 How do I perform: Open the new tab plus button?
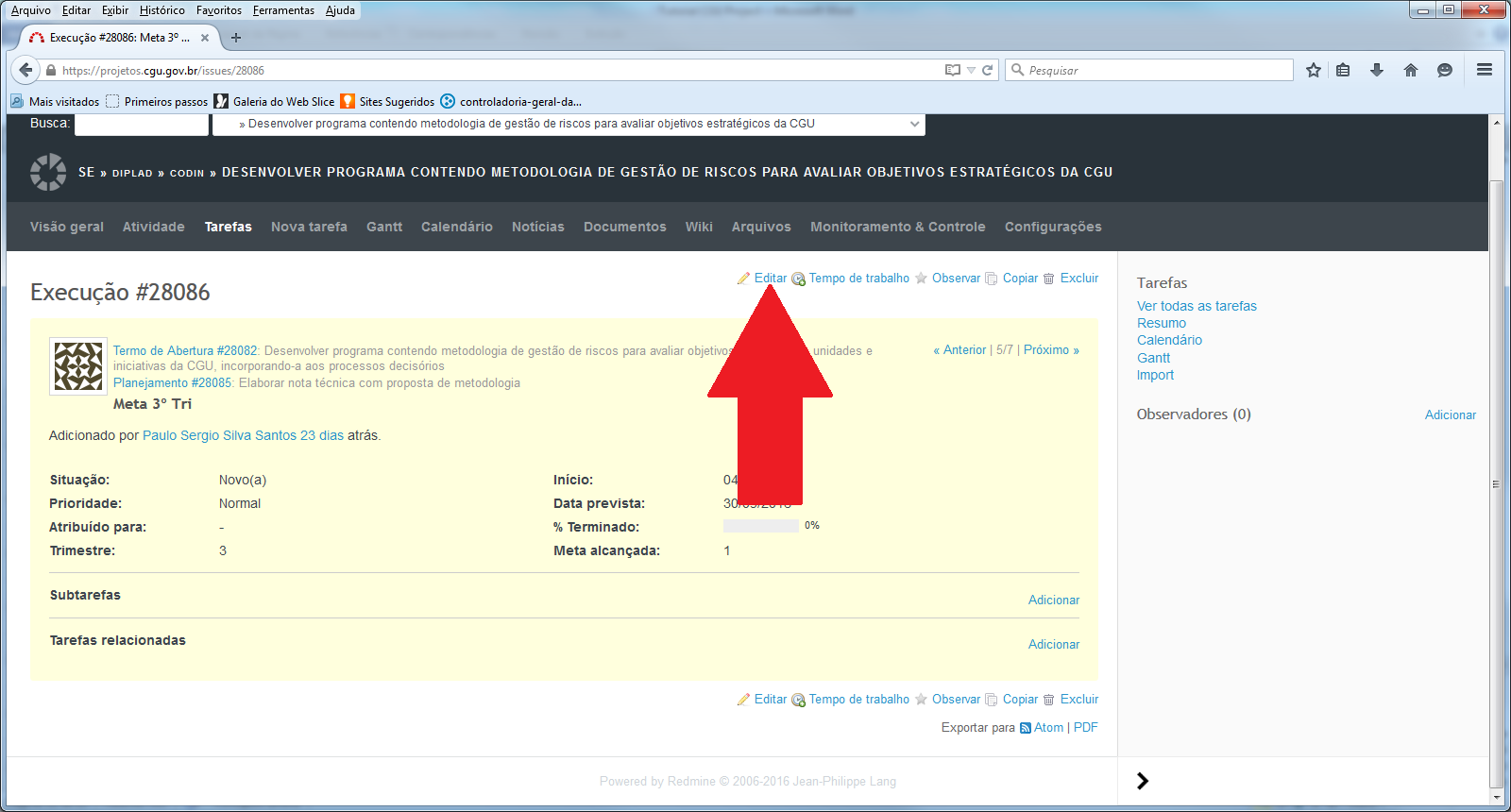pyautogui.click(x=236, y=38)
